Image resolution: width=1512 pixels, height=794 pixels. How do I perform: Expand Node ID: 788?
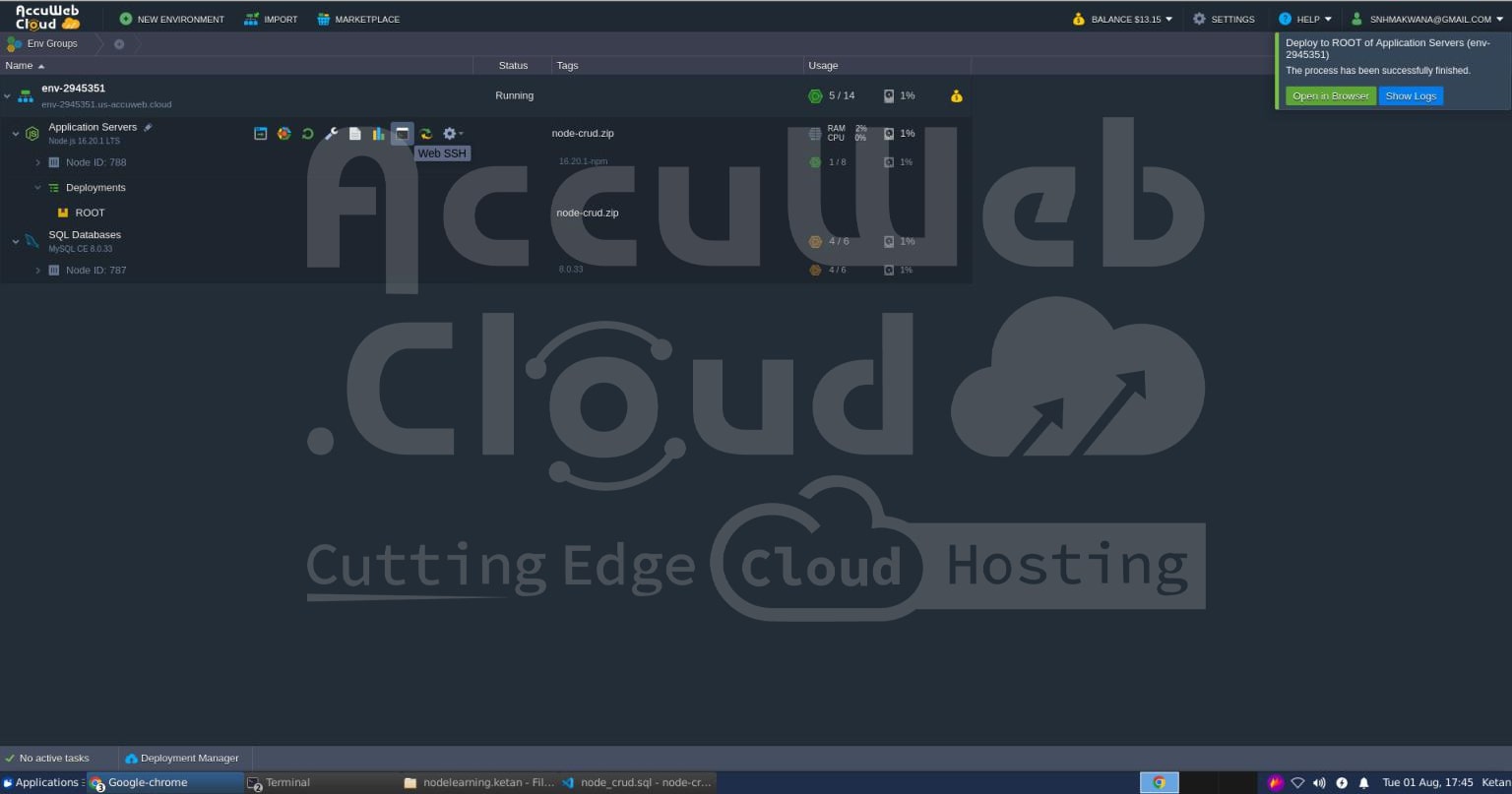click(38, 162)
